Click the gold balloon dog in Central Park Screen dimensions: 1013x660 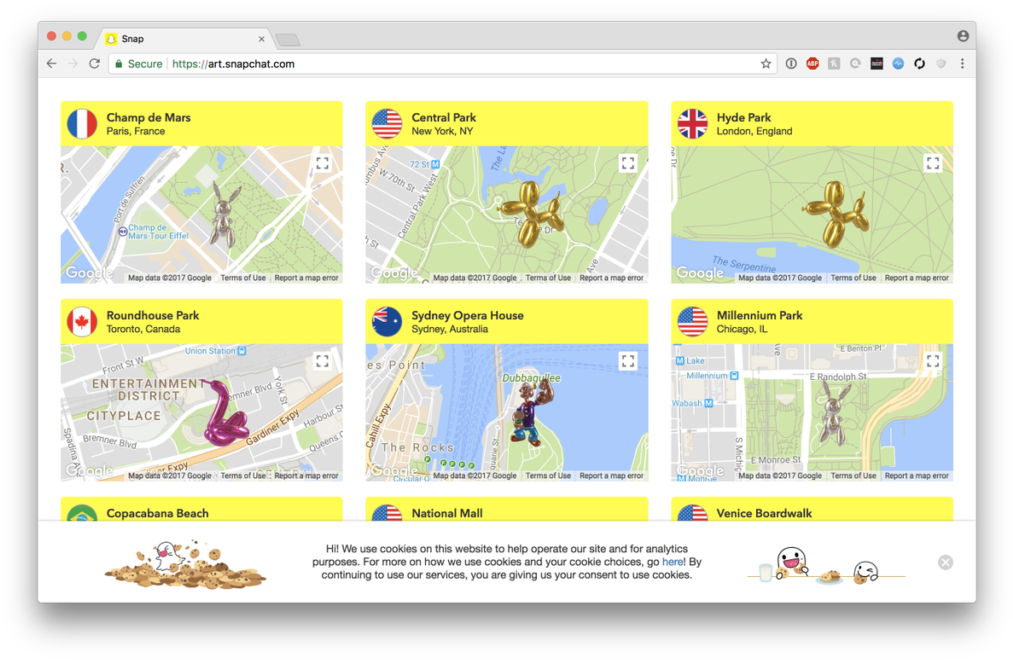[x=532, y=213]
